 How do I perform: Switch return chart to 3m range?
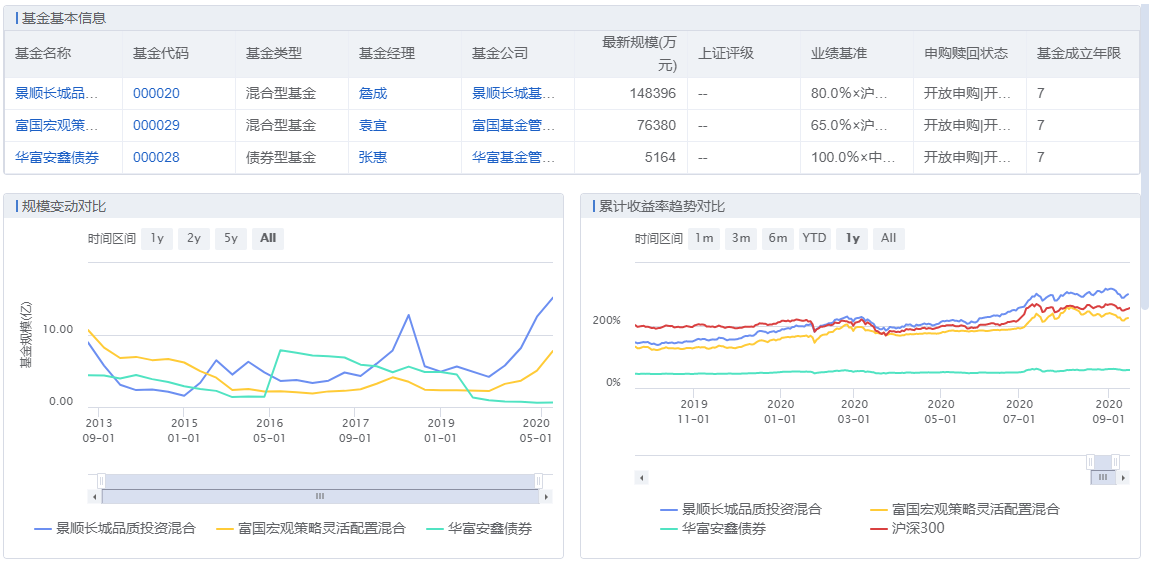pos(741,238)
